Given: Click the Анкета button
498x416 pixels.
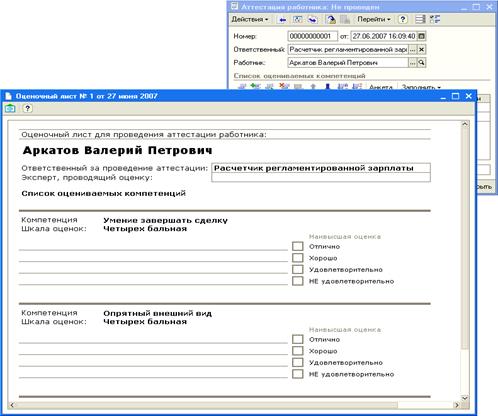Looking at the screenshot, I should coord(381,87).
